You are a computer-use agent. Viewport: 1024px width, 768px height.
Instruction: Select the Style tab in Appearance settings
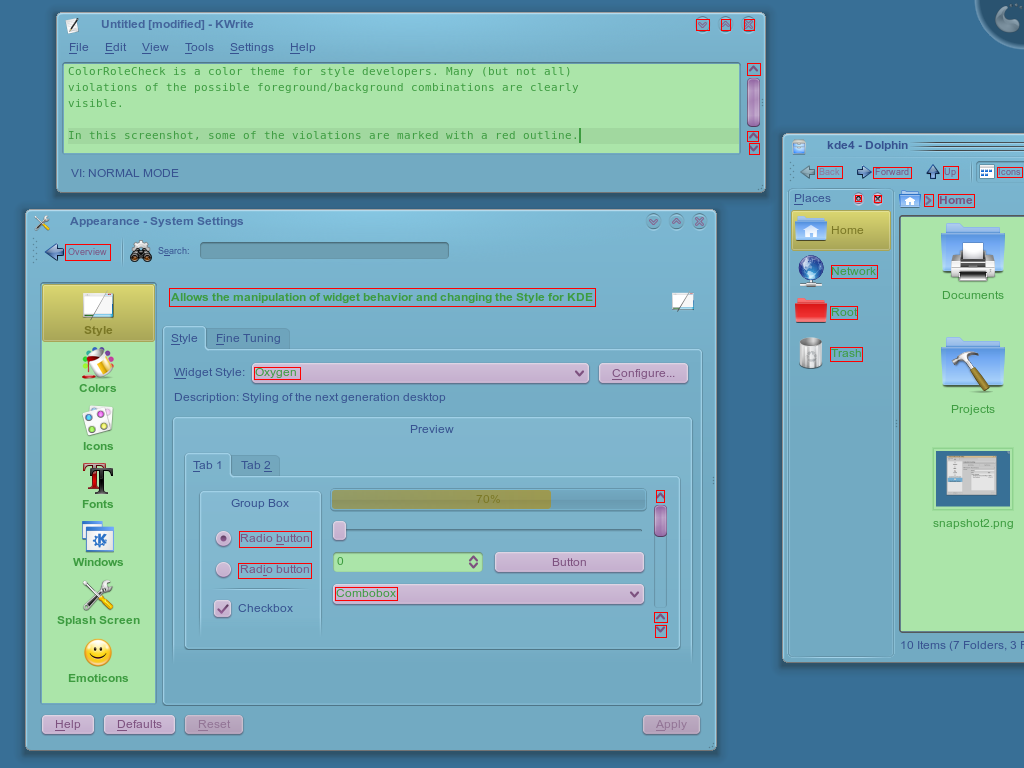[x=184, y=338]
